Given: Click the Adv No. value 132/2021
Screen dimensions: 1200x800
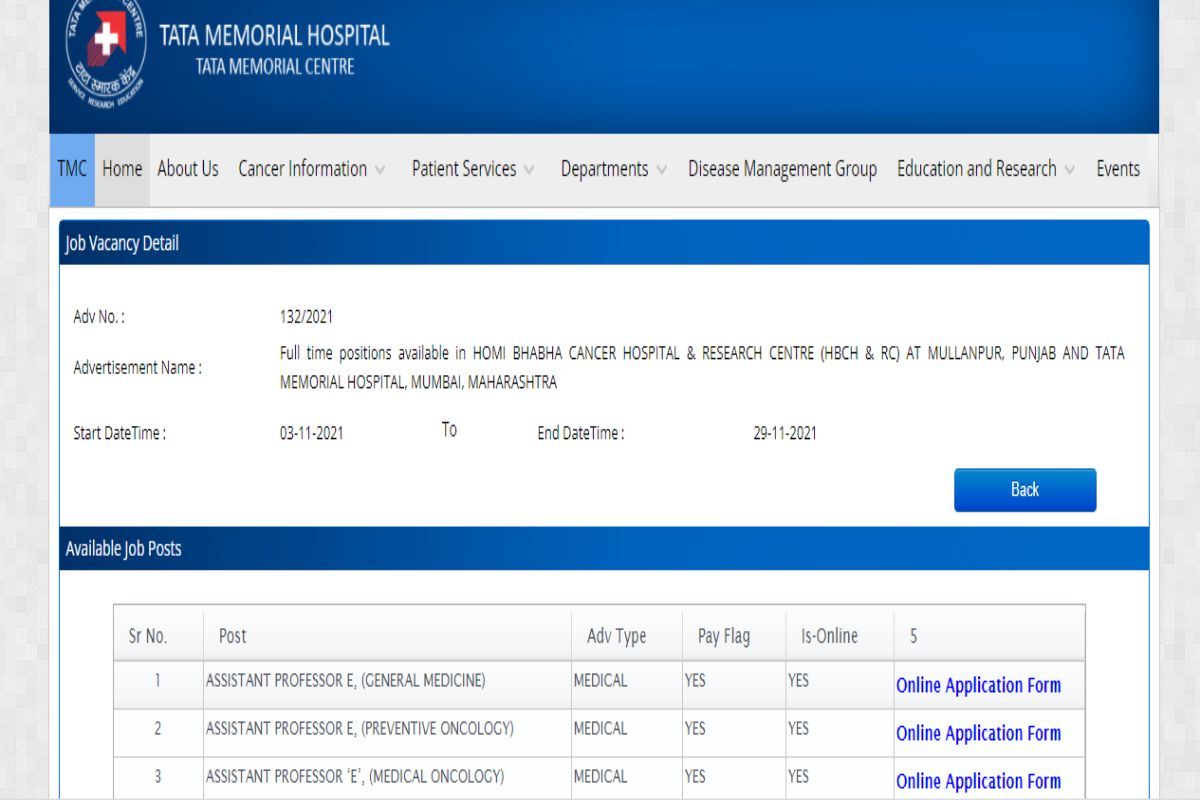Looking at the screenshot, I should 306,317.
